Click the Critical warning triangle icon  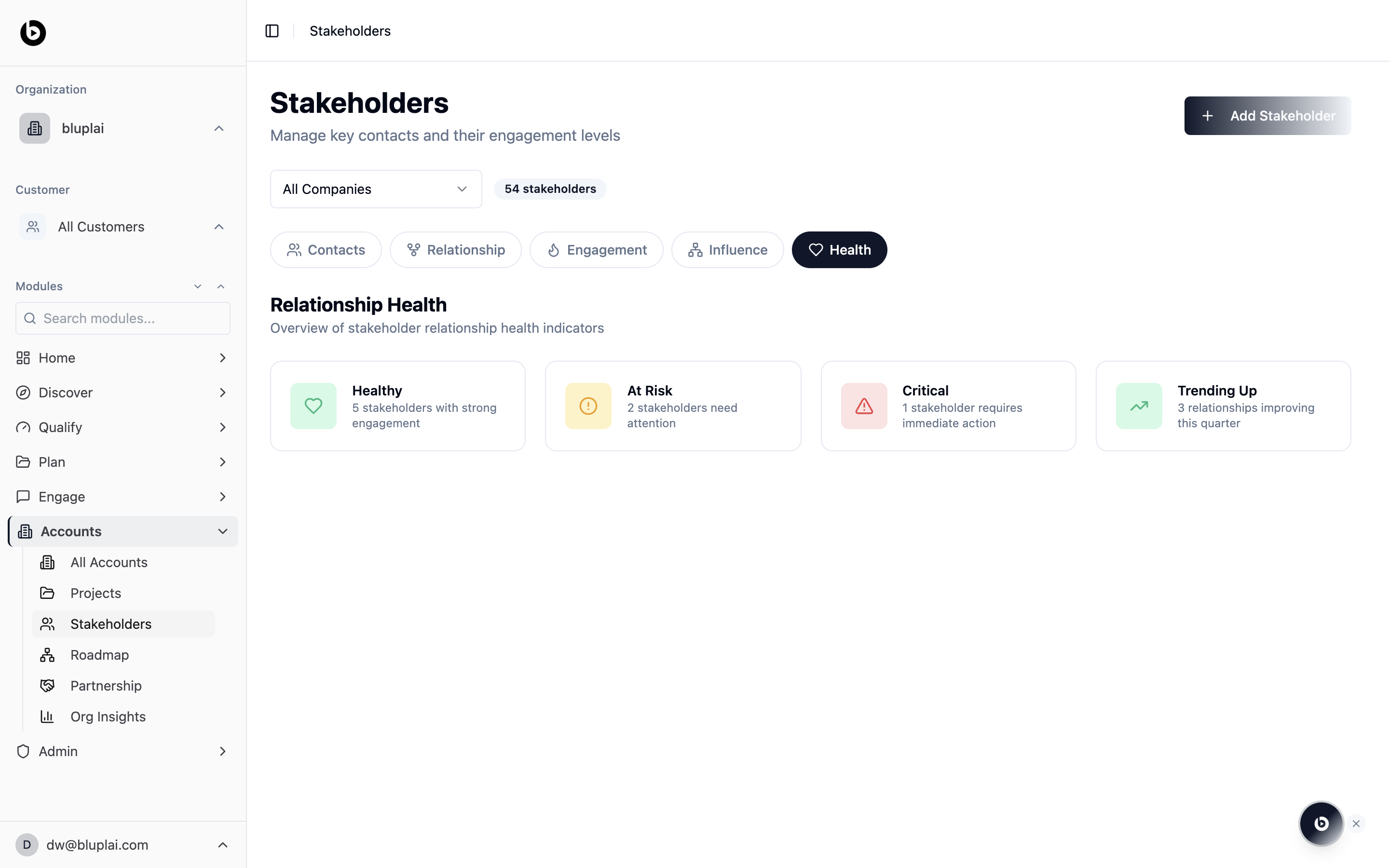coord(864,406)
